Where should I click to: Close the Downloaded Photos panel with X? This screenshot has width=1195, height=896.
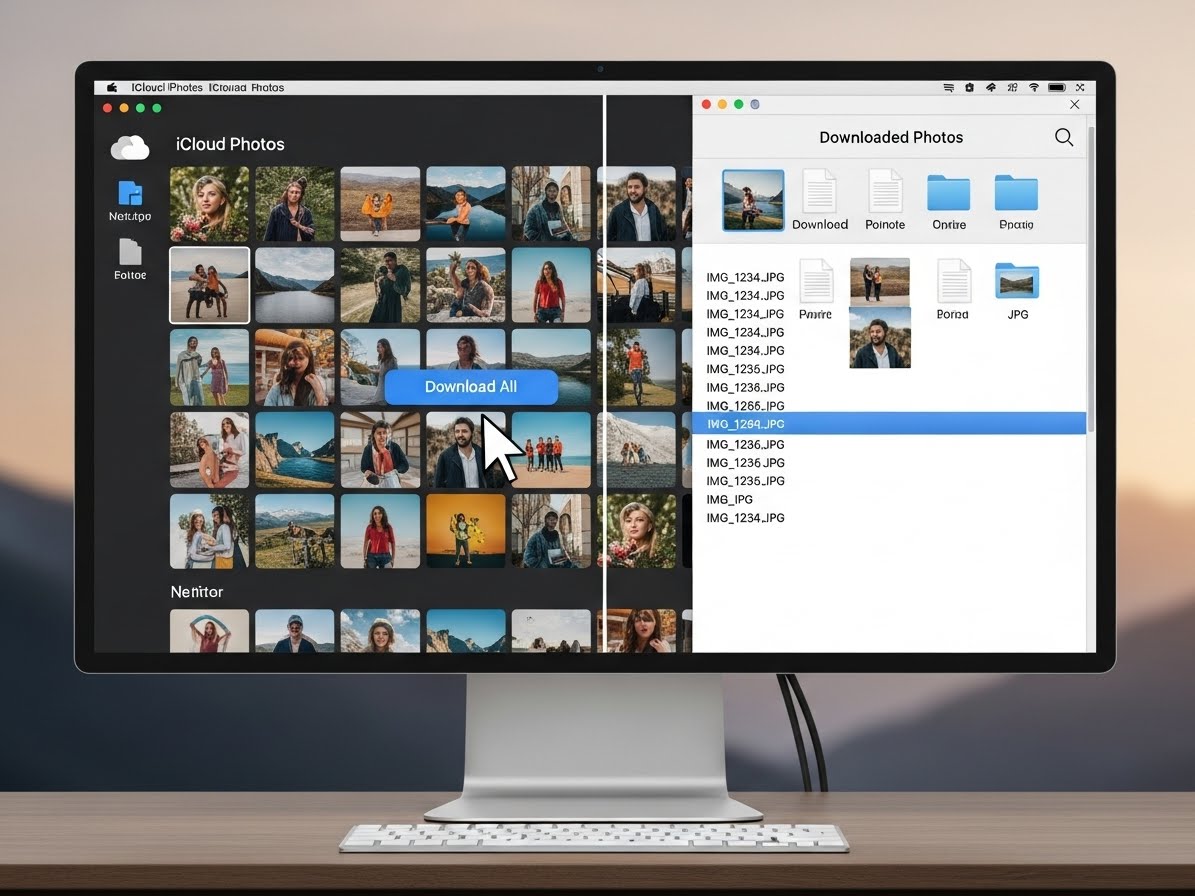pos(1075,104)
